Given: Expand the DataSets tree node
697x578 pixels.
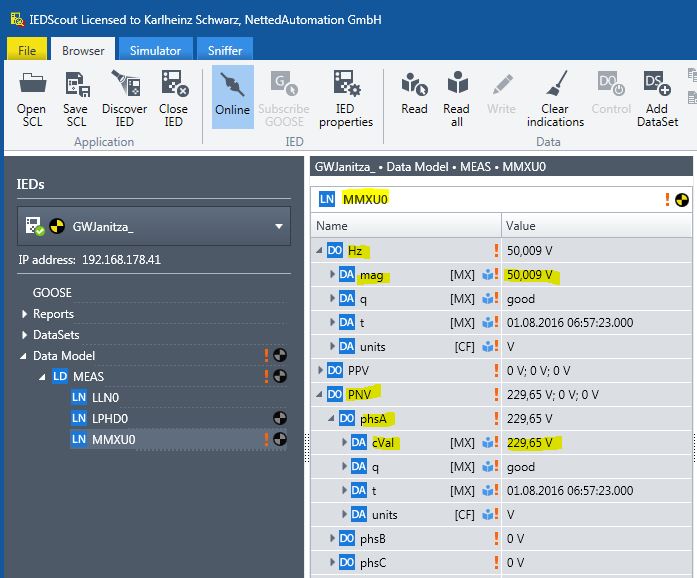Looking at the screenshot, I should click(x=24, y=335).
